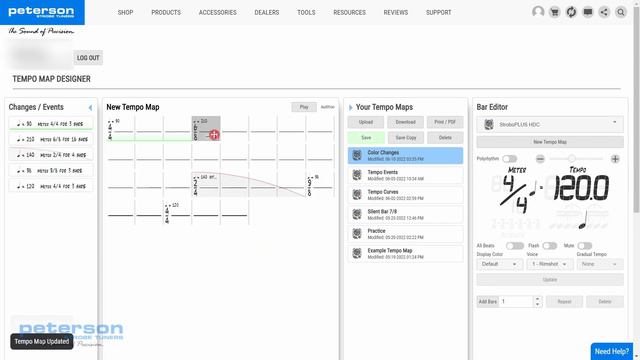Click the quarter note icon beside Meter
The width and height of the screenshot is (640, 360).
533,189
